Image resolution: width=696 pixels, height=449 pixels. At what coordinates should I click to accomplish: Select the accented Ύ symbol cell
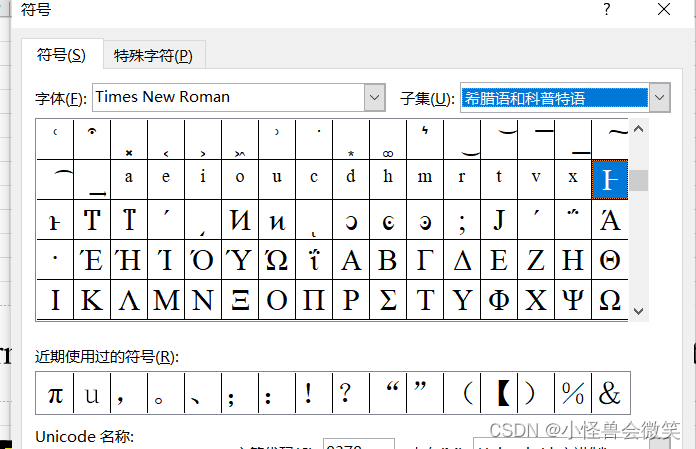240,260
